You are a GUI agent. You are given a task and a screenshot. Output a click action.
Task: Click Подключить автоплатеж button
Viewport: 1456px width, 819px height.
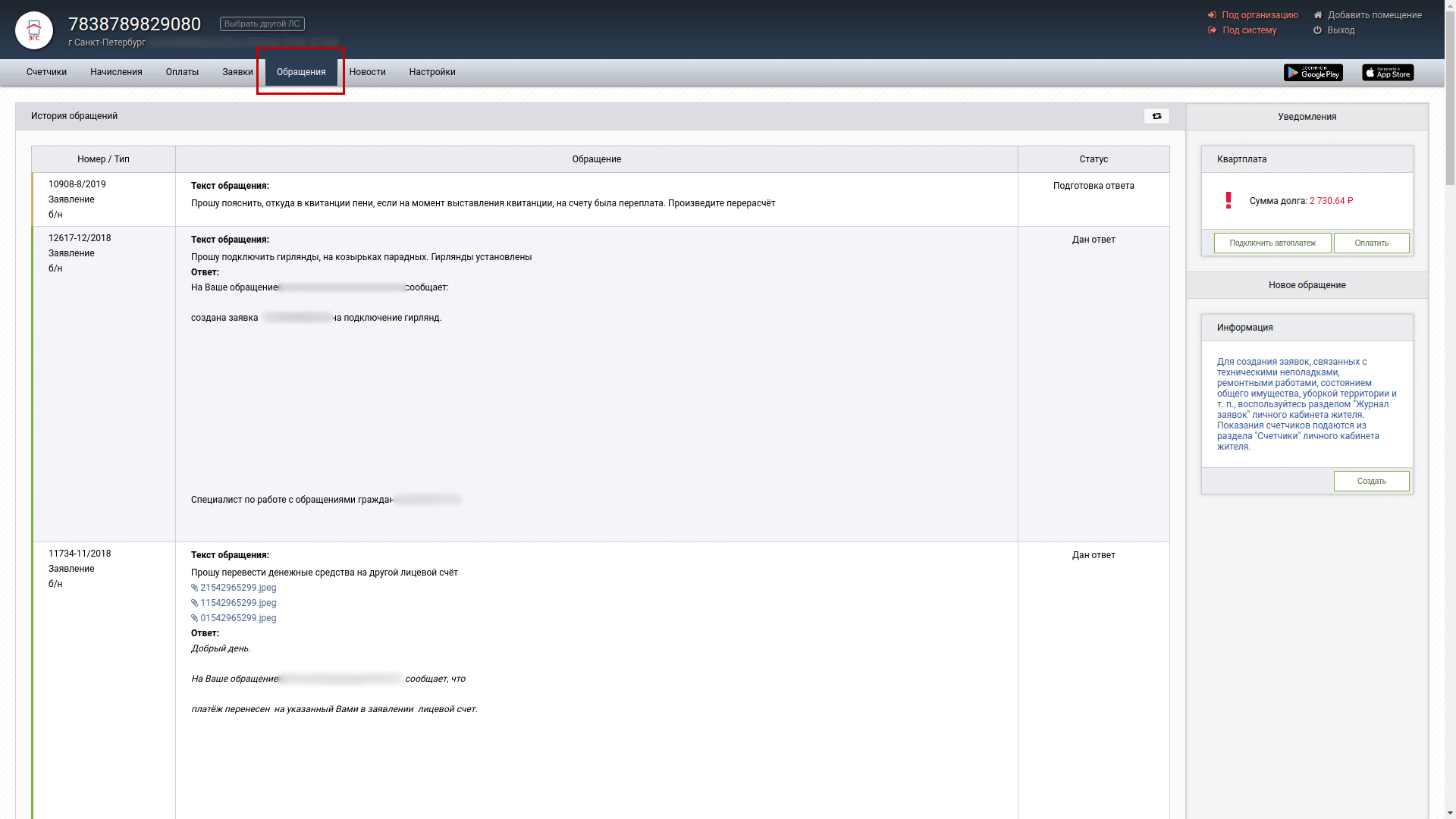(1272, 243)
